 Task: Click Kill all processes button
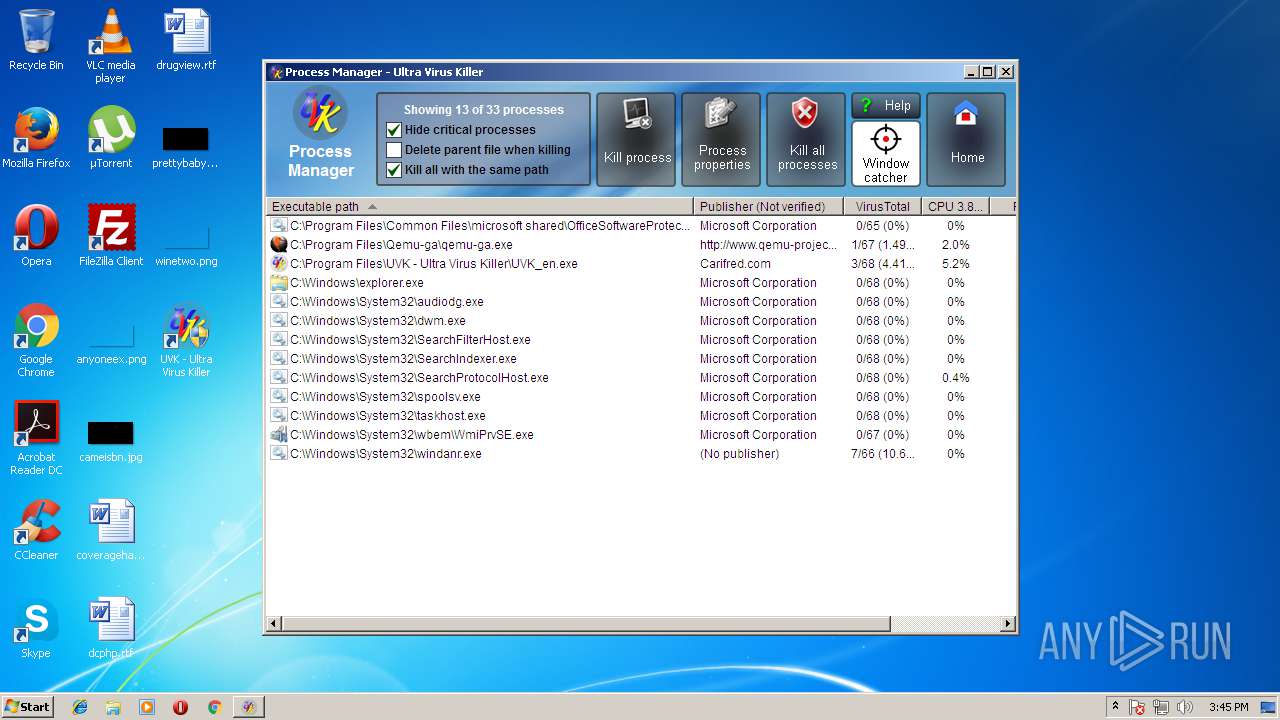point(807,140)
